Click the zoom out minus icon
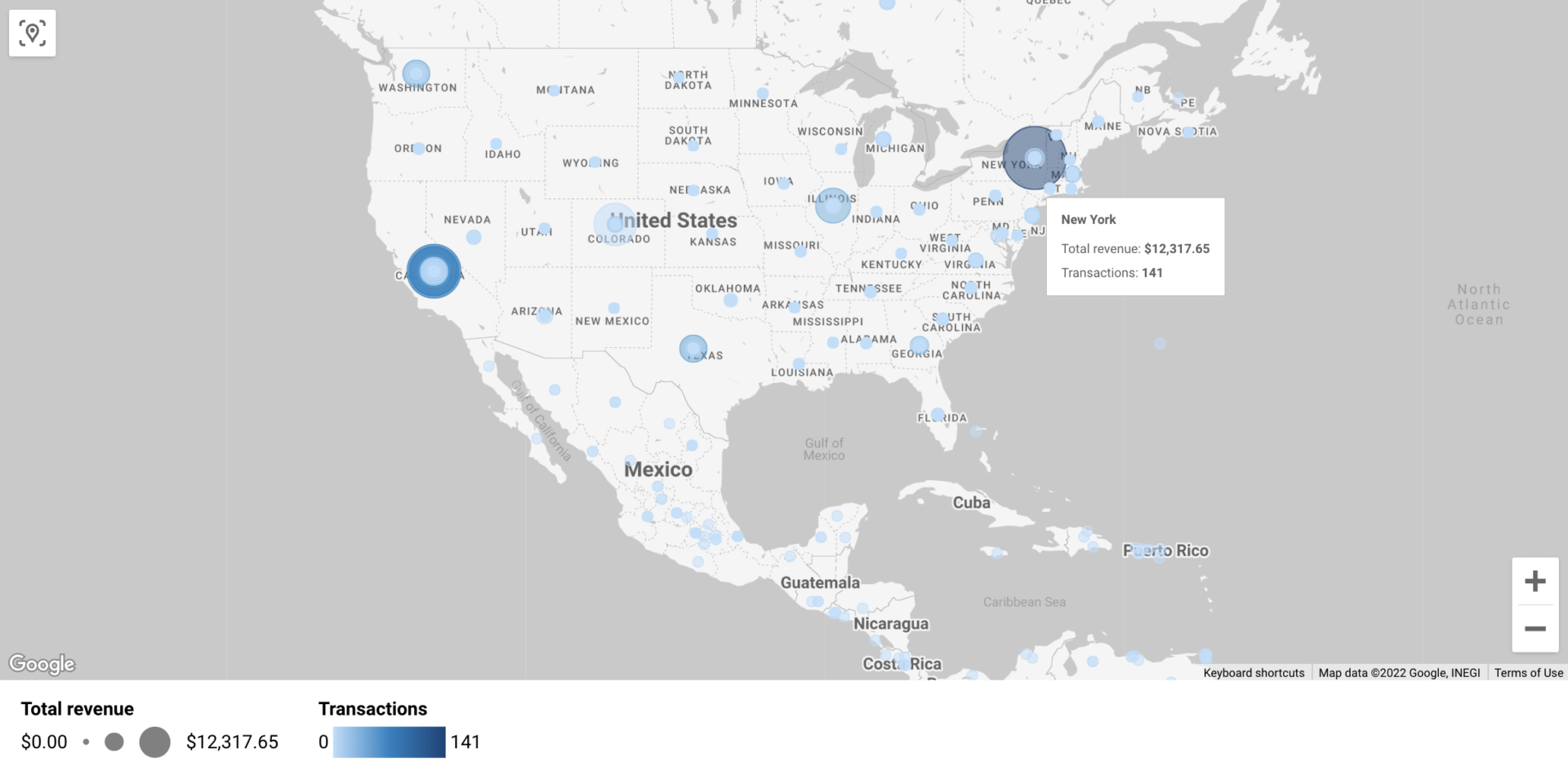The height and width of the screenshot is (771, 1568). [x=1536, y=628]
